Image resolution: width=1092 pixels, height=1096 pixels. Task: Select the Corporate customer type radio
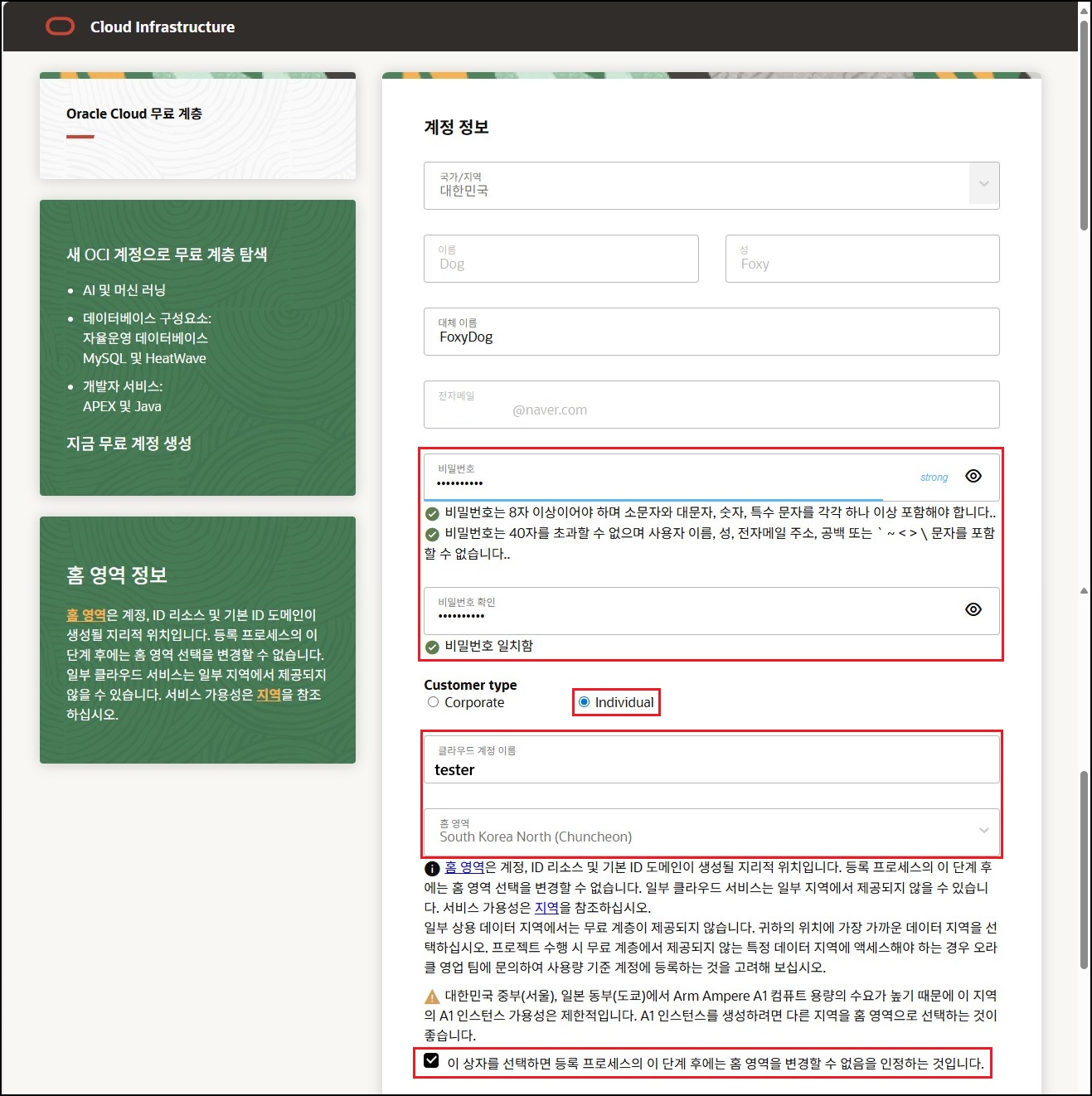[x=433, y=702]
